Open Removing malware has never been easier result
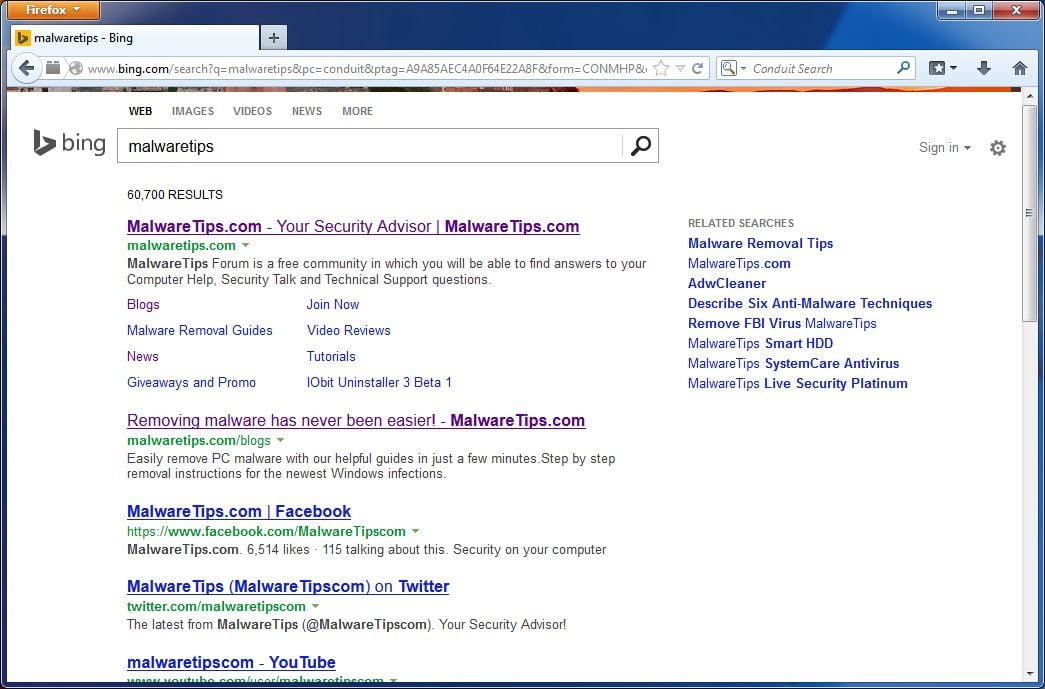The width and height of the screenshot is (1045, 689). (x=356, y=420)
